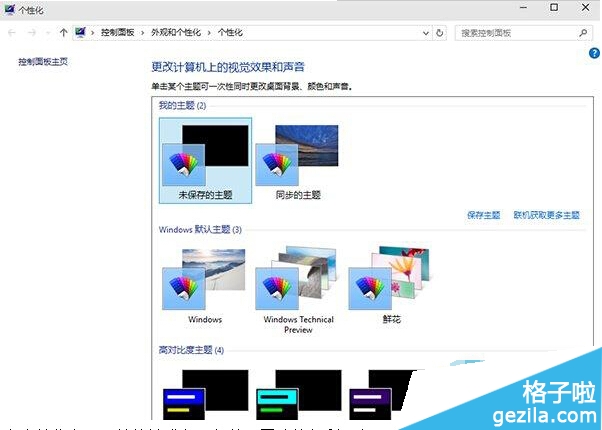This screenshot has height=430, width=602.
Task: Click the Forward navigation arrow
Action: [x=32, y=33]
